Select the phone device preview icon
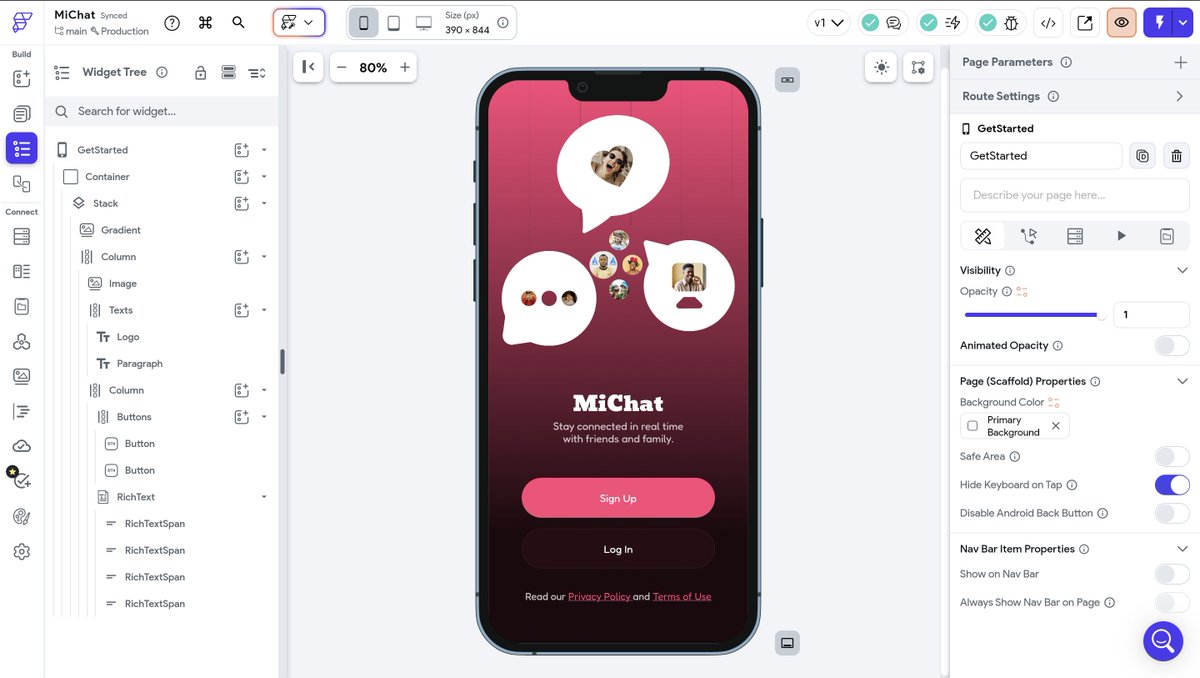Screen dimensions: 1200x678 (x=363, y=22)
